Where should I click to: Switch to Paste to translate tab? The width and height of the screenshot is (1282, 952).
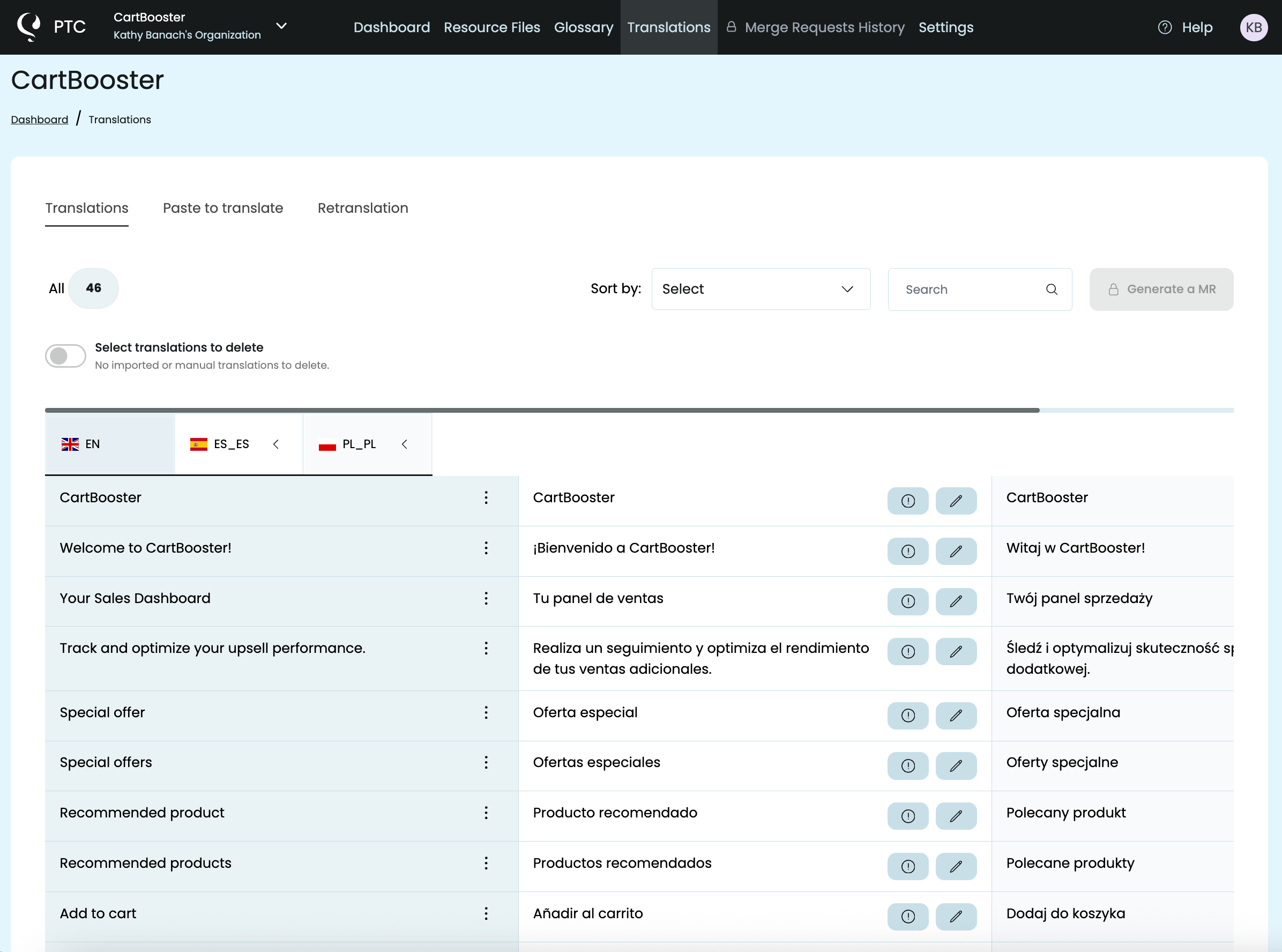coord(222,208)
